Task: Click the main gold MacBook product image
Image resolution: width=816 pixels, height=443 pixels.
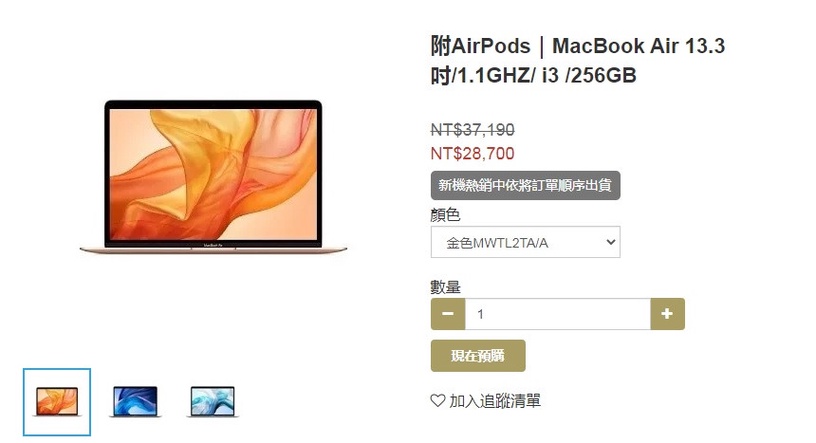Action: click(x=213, y=177)
